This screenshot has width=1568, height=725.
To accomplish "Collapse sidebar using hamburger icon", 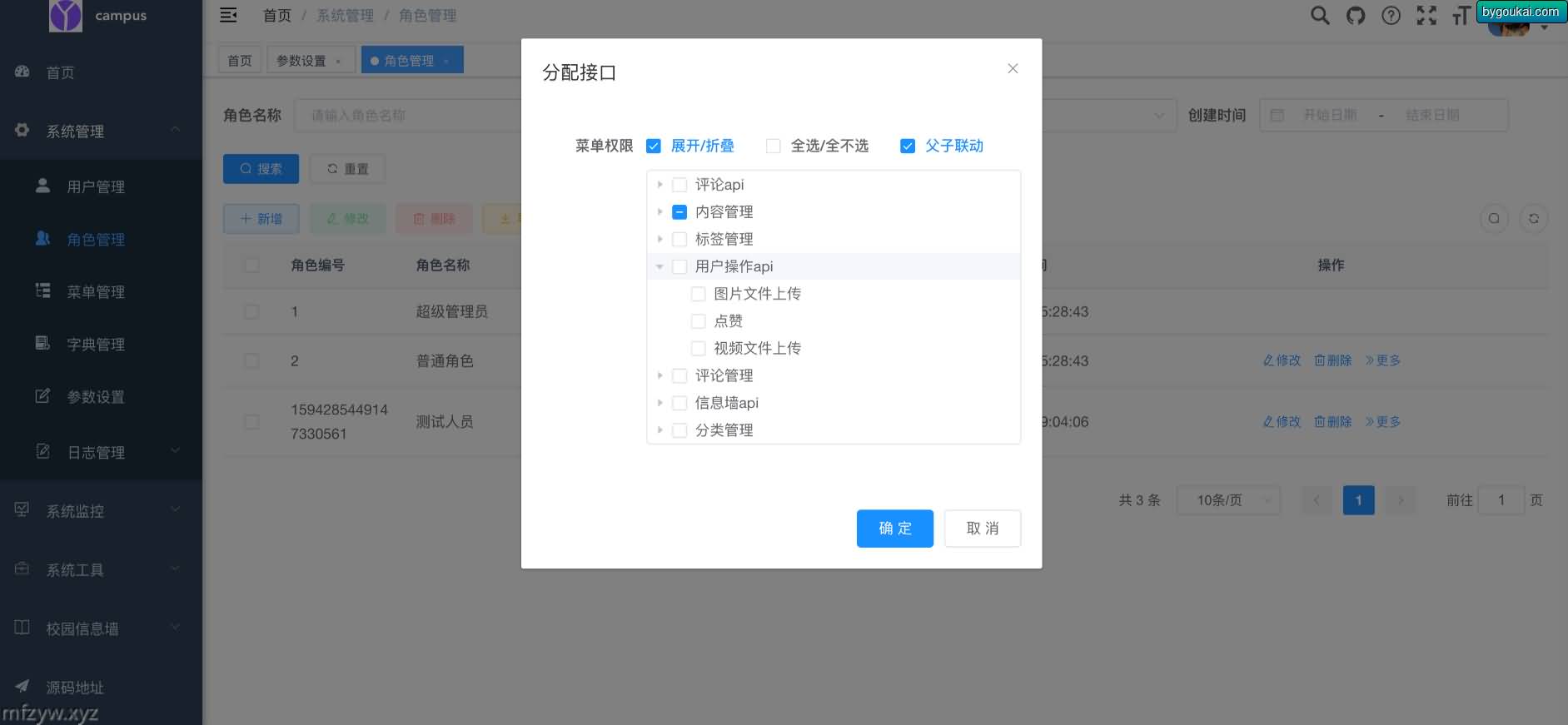I will pyautogui.click(x=228, y=15).
